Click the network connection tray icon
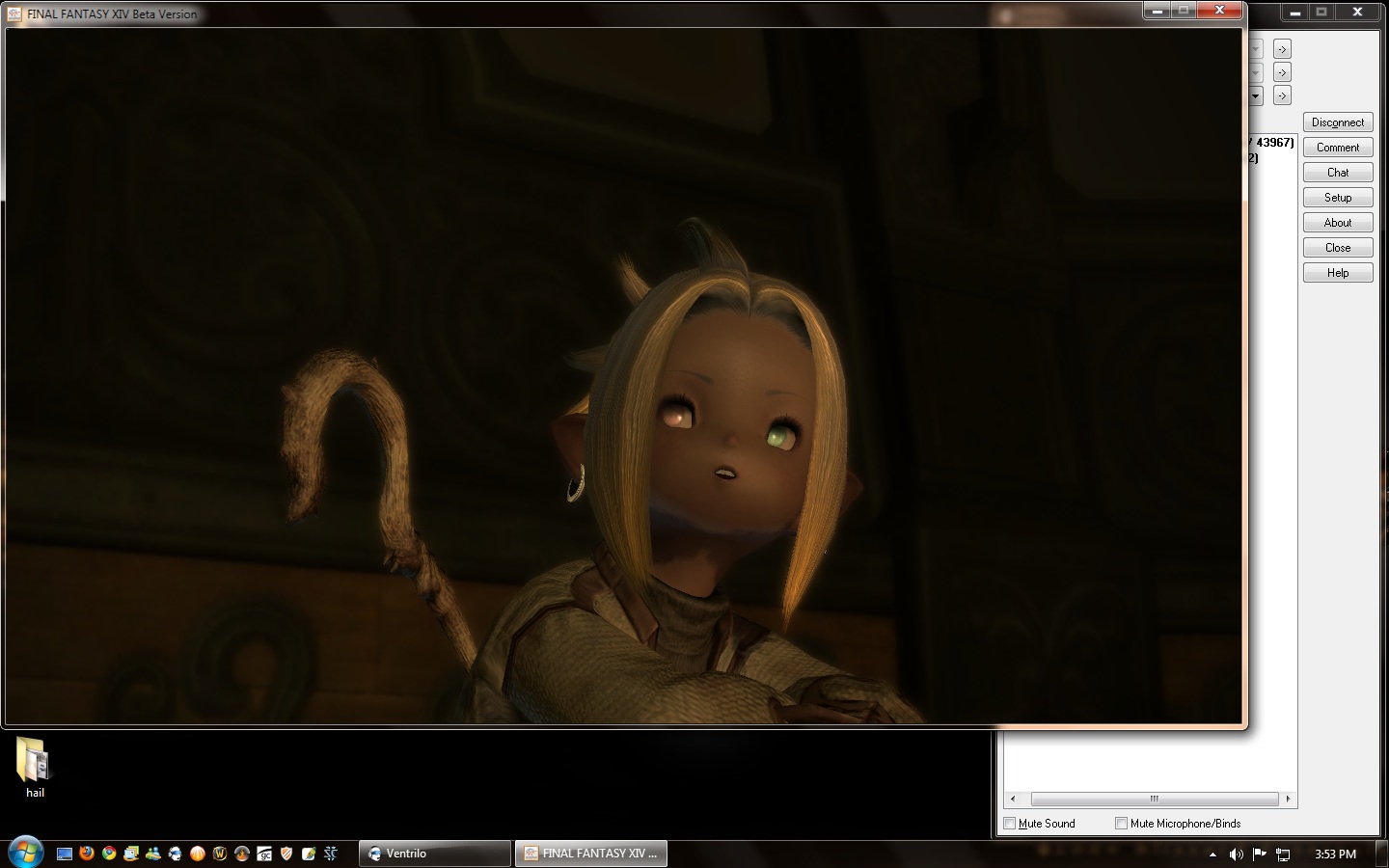Viewport: 1389px width, 868px height. tap(1283, 854)
